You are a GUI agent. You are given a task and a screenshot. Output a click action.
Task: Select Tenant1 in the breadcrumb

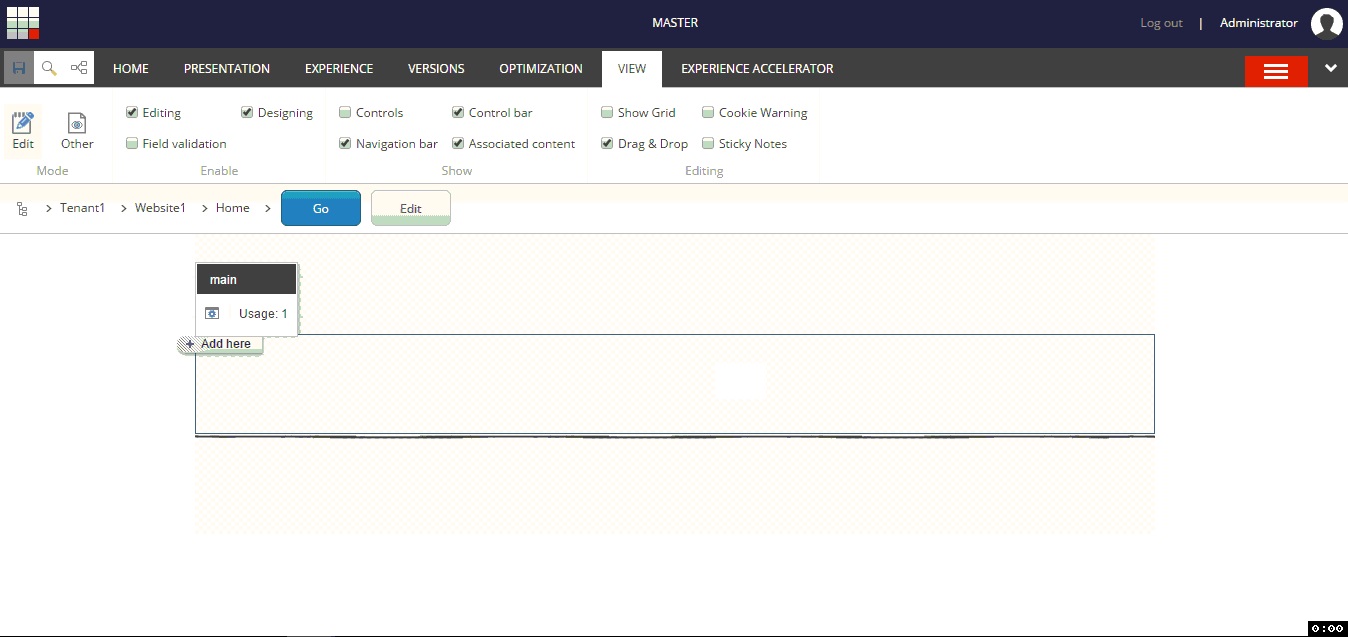point(82,208)
